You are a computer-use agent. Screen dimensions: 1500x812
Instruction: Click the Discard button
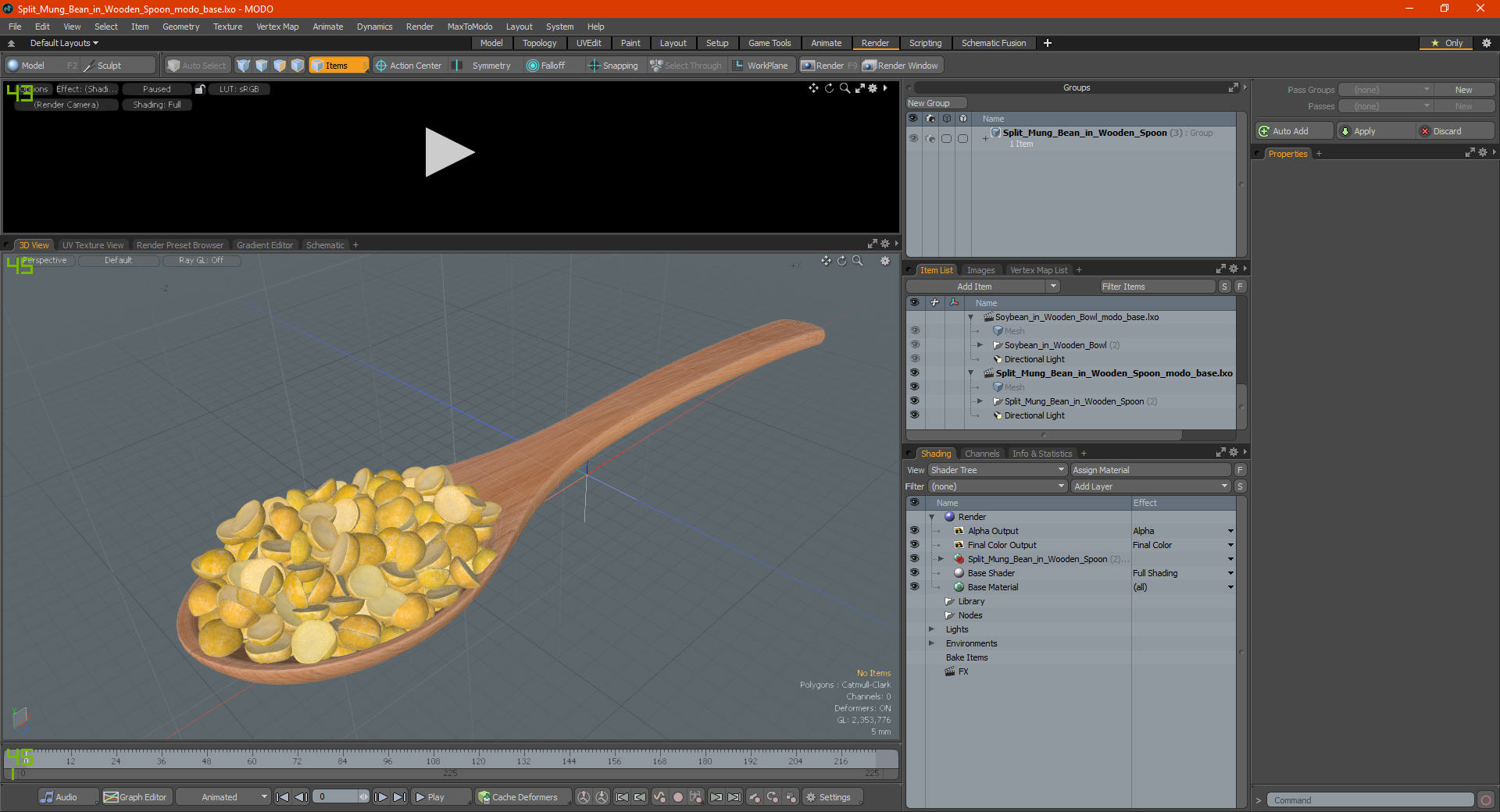pos(1455,131)
